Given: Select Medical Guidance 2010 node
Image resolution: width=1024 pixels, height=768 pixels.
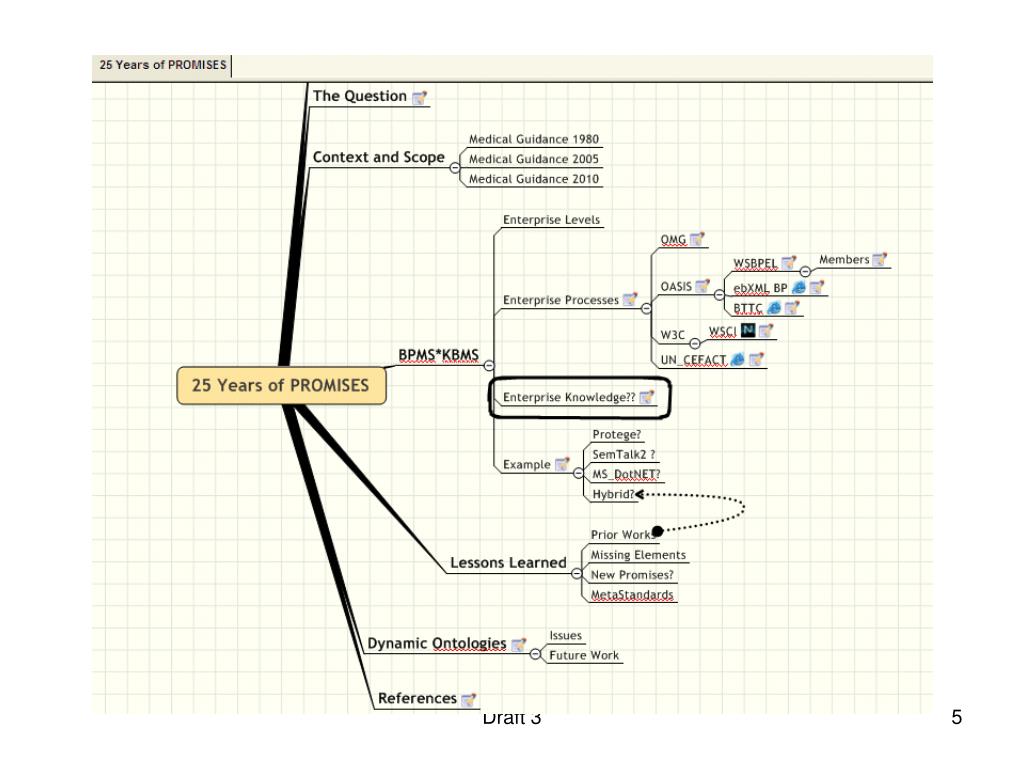Looking at the screenshot, I should pos(534,179).
